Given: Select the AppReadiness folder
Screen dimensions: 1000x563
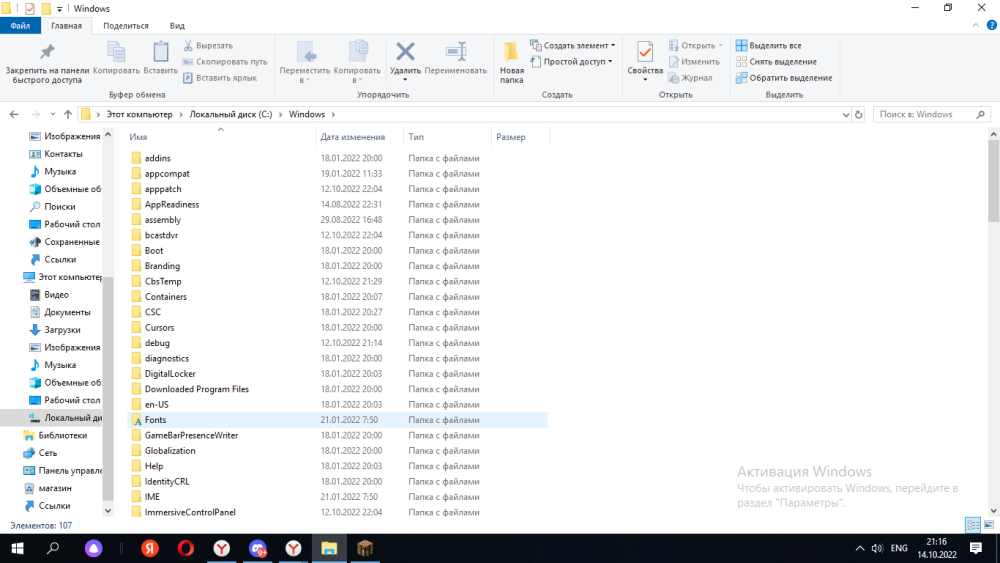Looking at the screenshot, I should tap(172, 204).
